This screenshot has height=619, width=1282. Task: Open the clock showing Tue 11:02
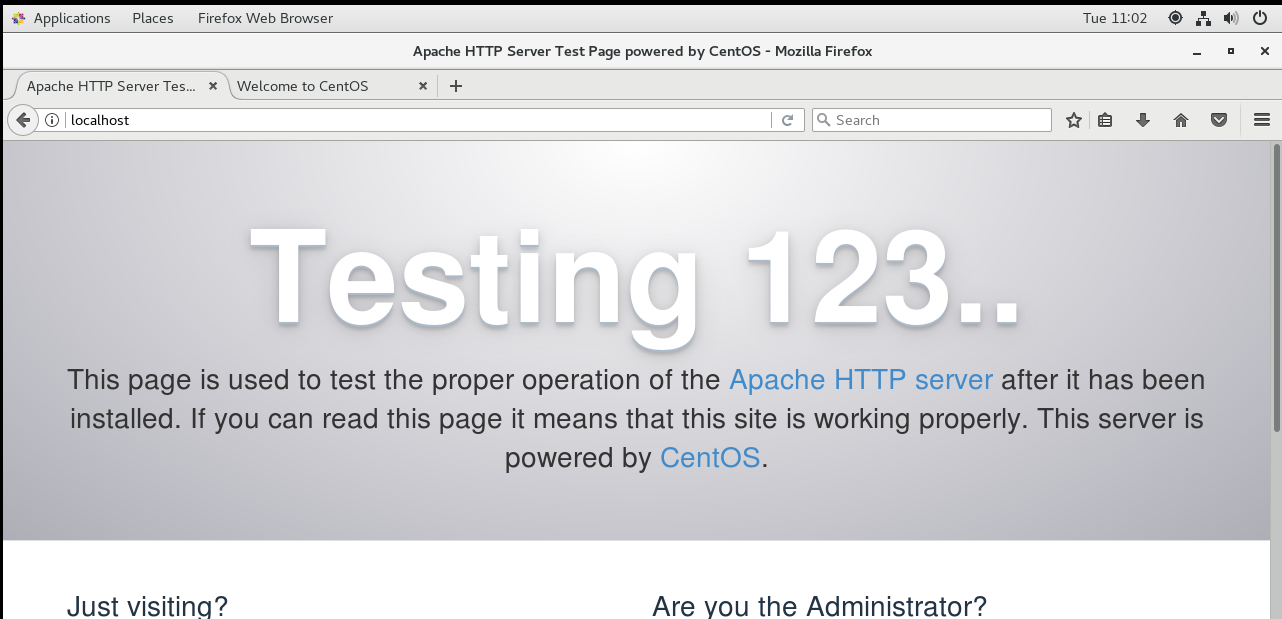point(1115,18)
